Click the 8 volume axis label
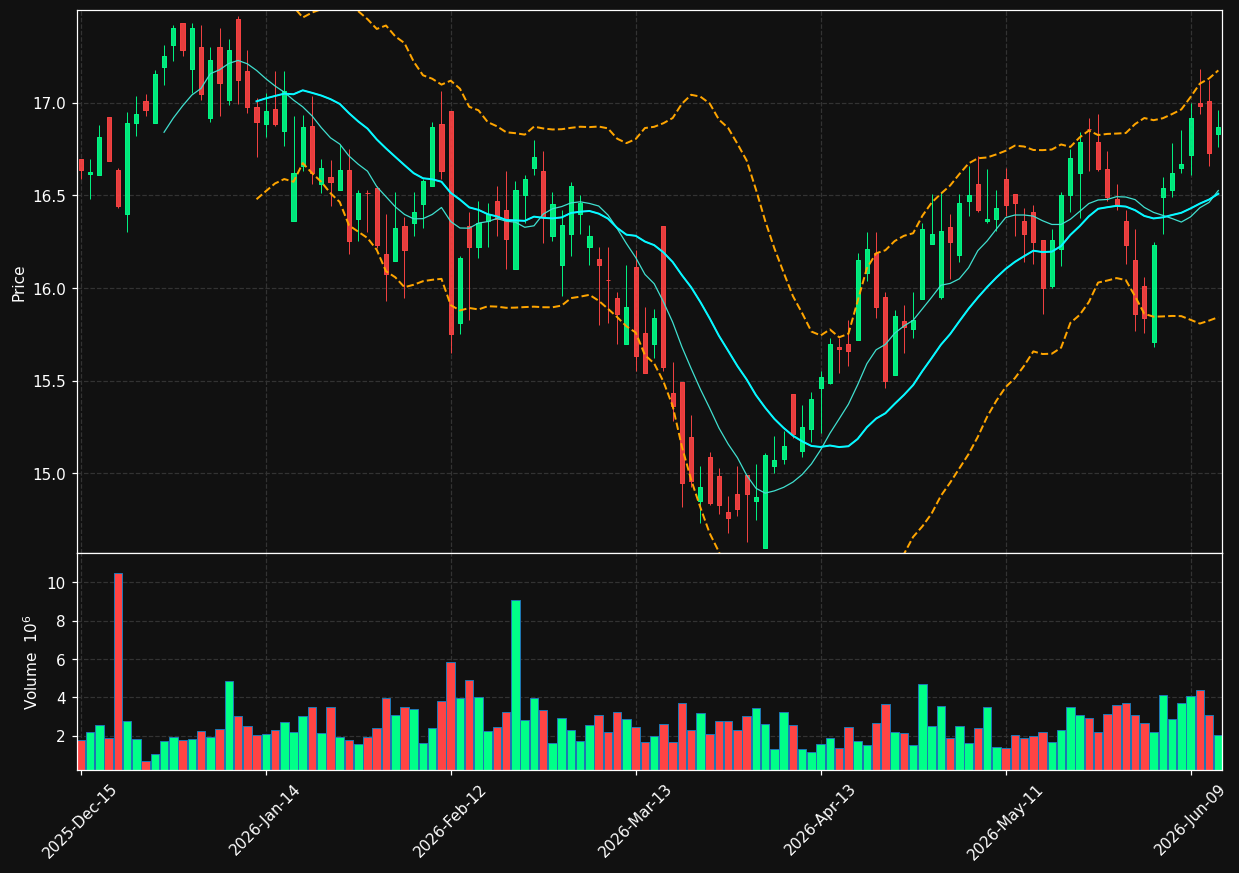1239x873 pixels. (62, 621)
